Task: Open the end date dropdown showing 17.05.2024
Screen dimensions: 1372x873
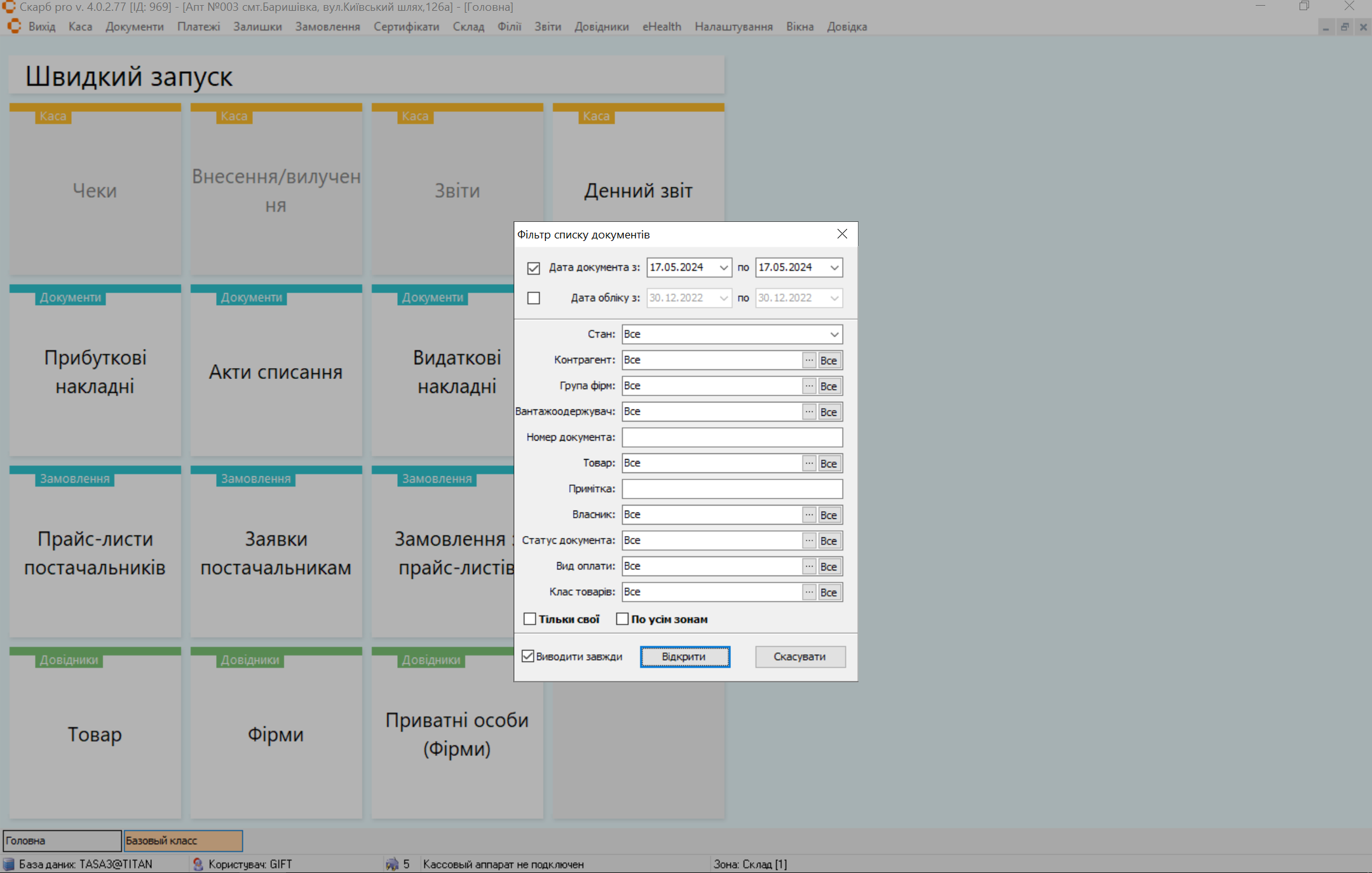Action: 834,268
